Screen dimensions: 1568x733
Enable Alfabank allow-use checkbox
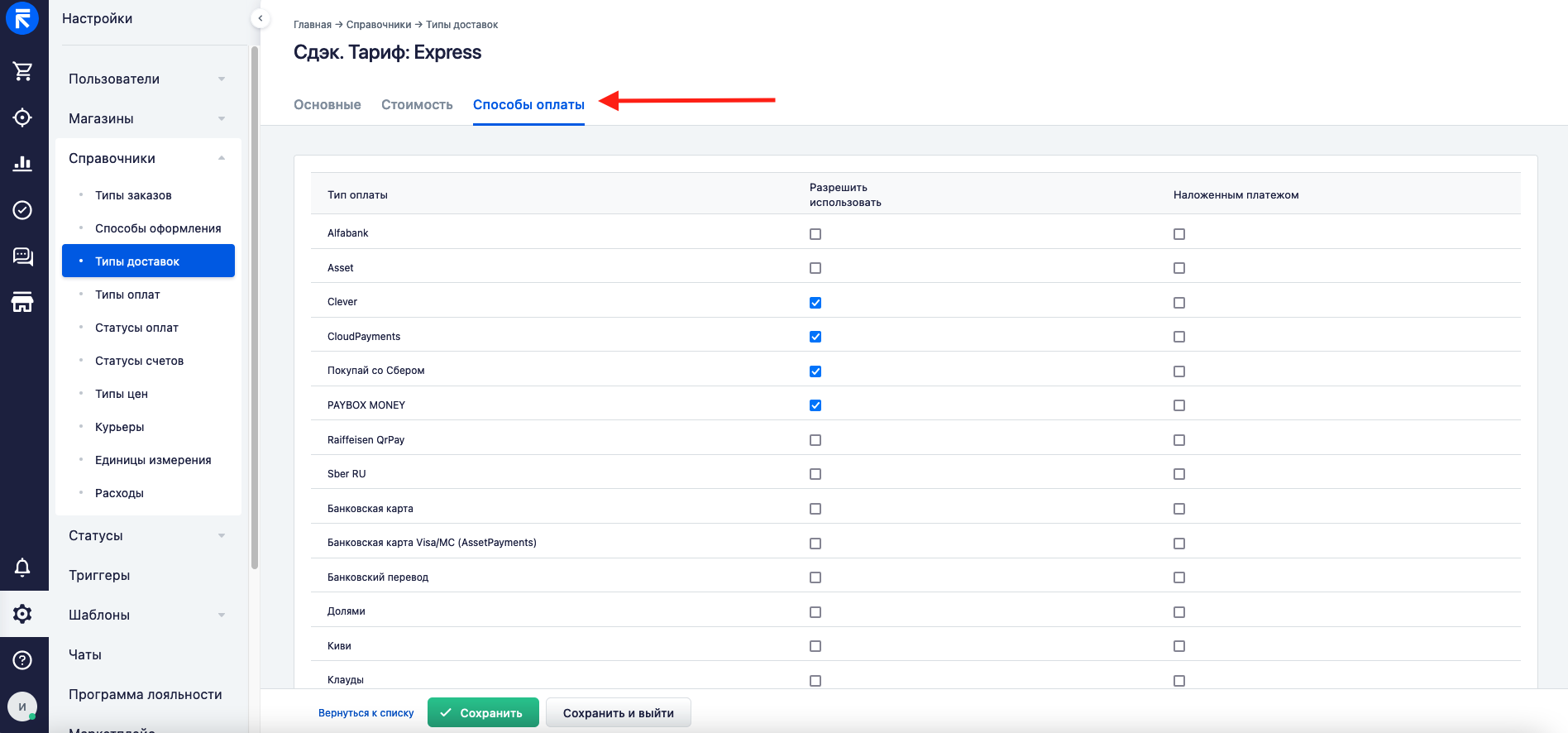pos(815,234)
